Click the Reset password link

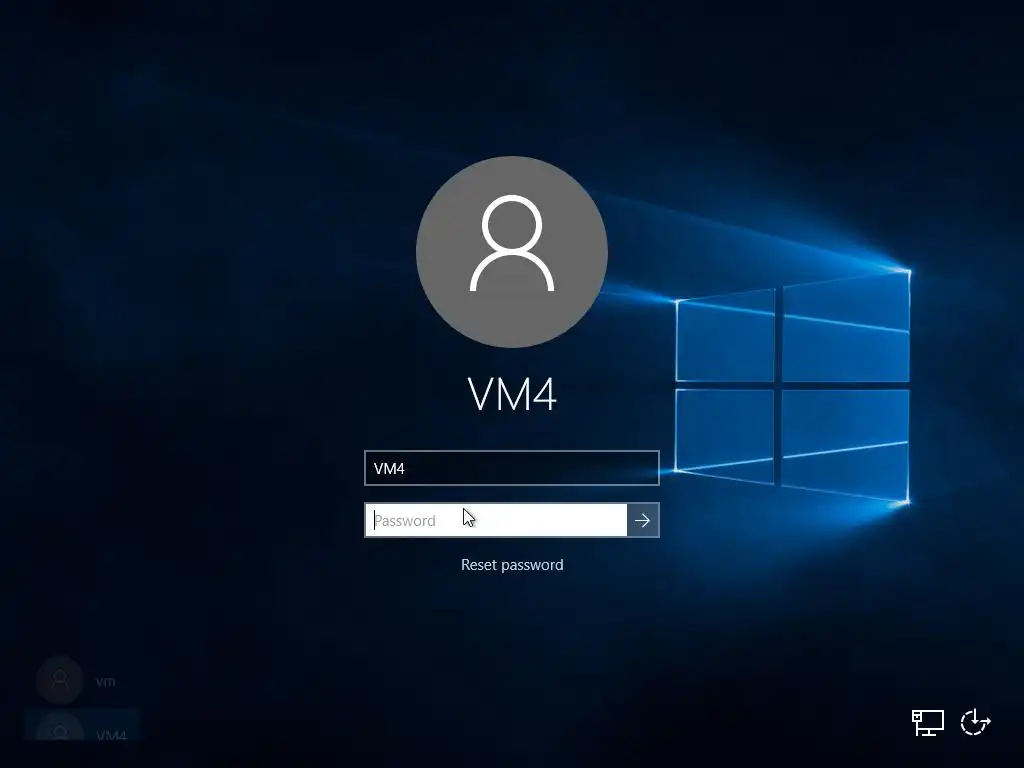512,565
